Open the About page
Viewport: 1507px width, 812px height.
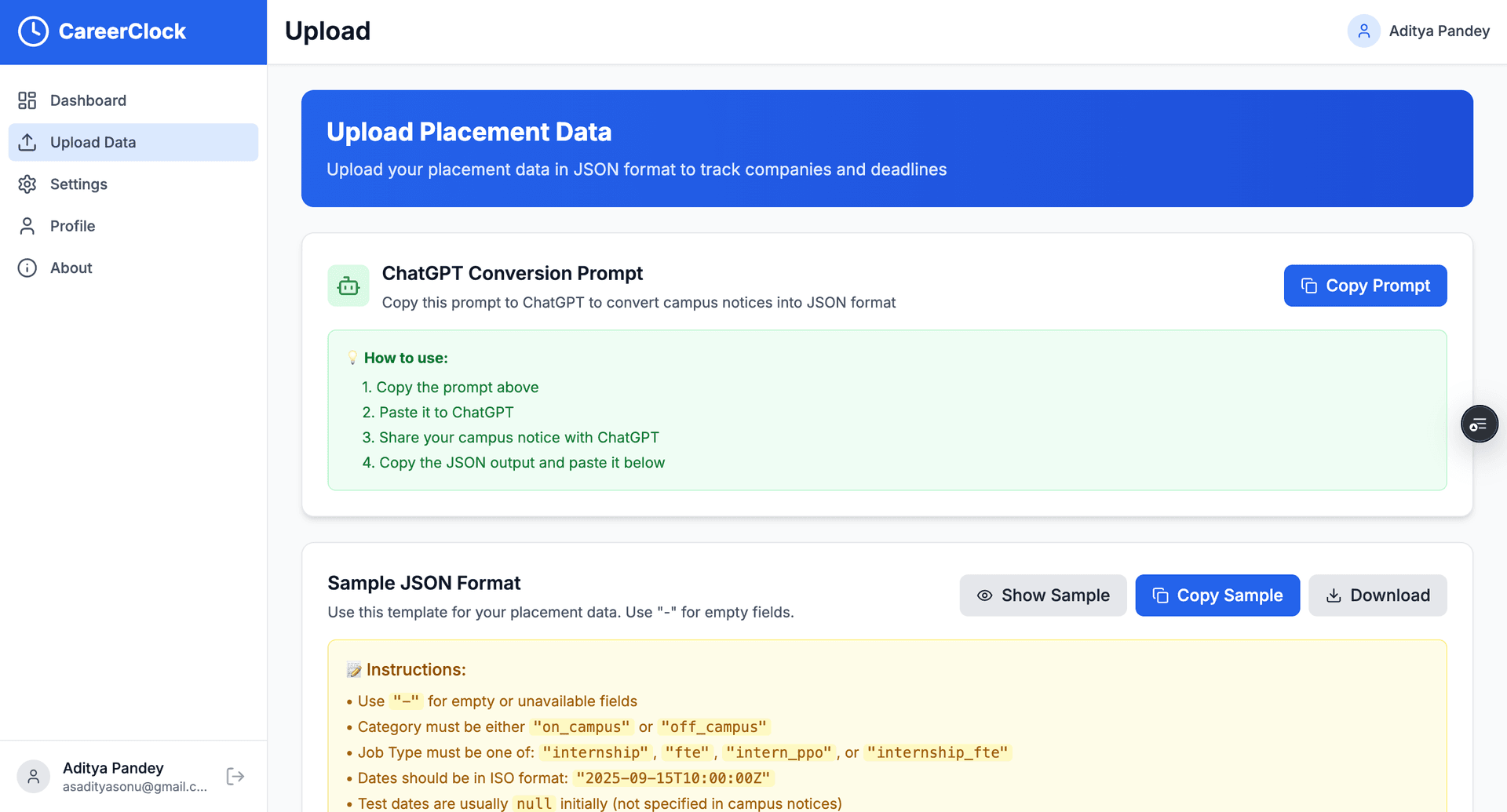tap(133, 268)
